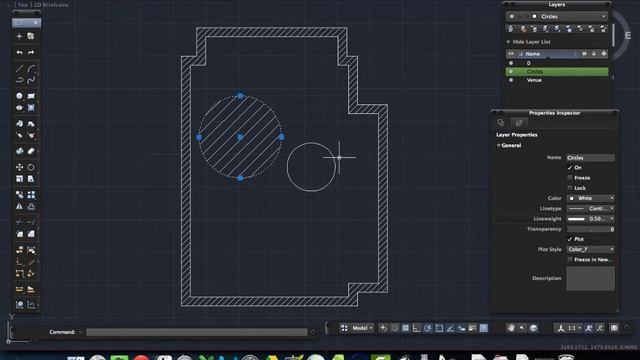Toggle Ortho mode in the status bar
The image size is (640, 360).
(416, 328)
